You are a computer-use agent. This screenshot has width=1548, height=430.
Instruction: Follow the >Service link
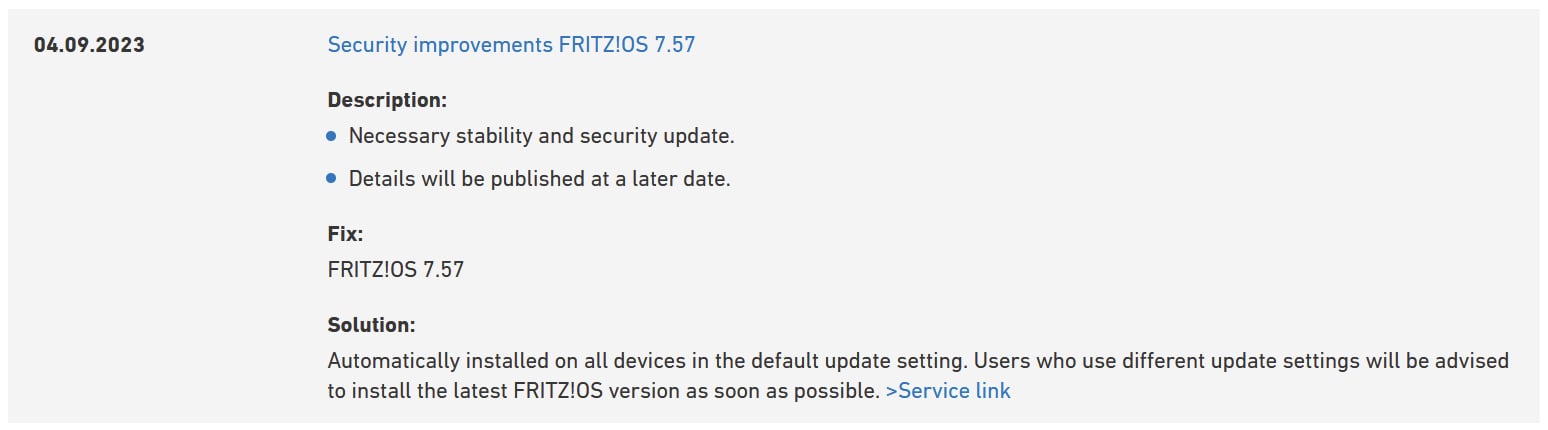[948, 391]
